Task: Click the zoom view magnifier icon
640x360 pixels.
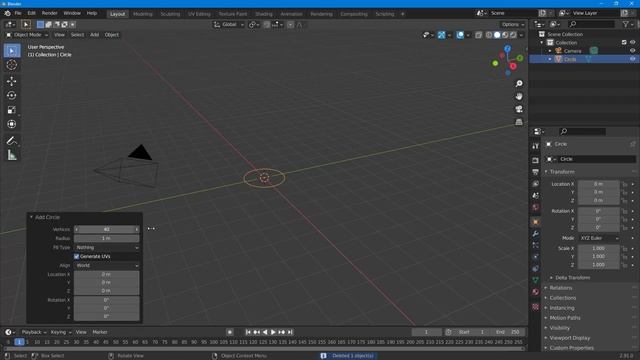Action: pyautogui.click(x=519, y=84)
